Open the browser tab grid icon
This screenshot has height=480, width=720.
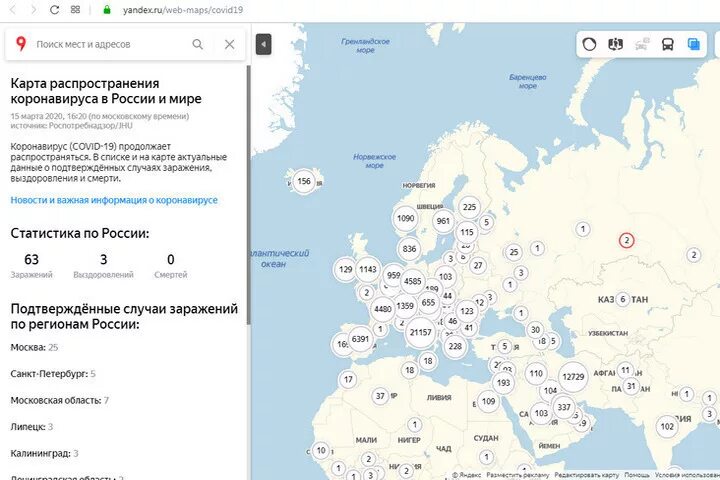pyautogui.click(x=75, y=10)
